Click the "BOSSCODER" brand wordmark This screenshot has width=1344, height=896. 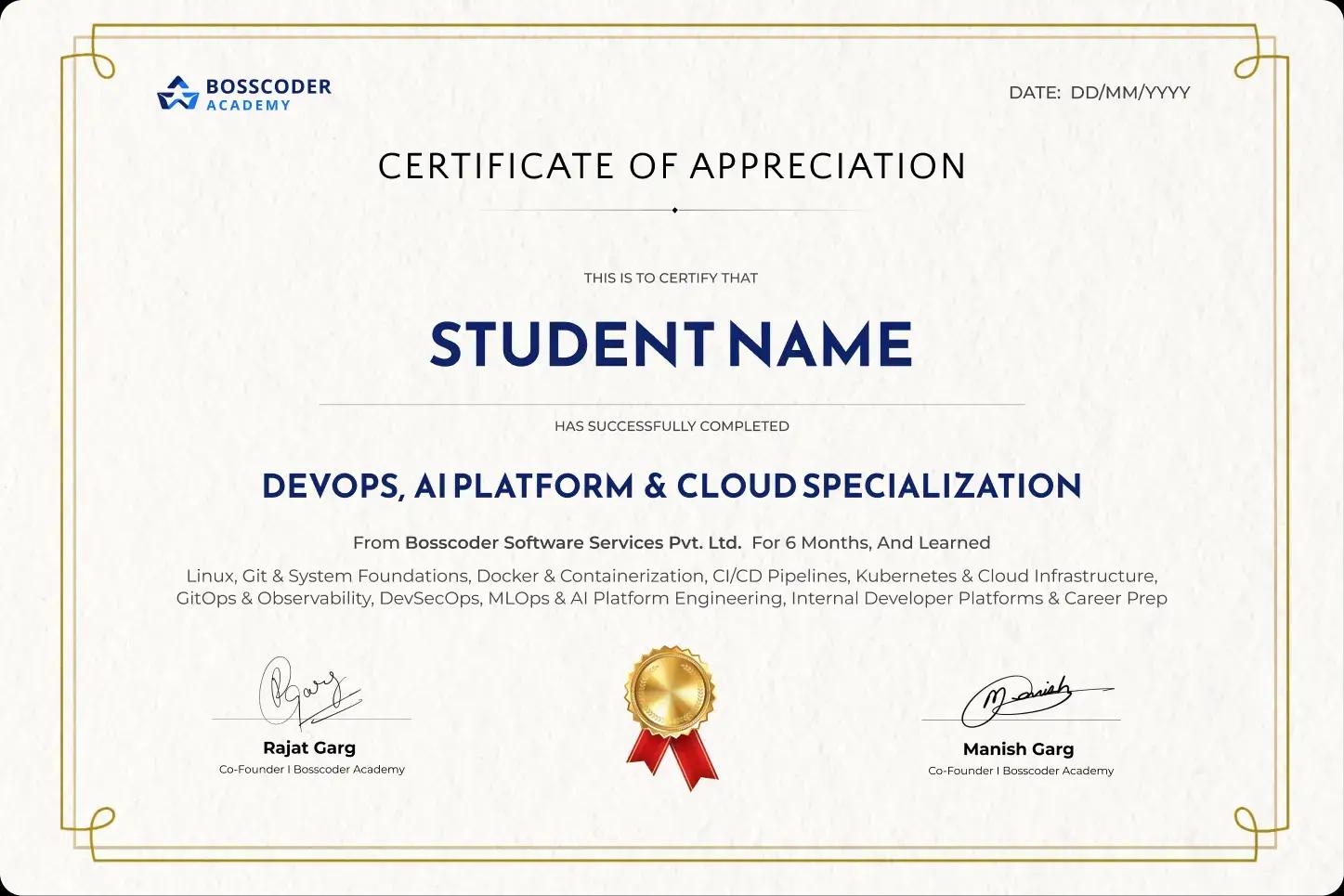(268, 86)
